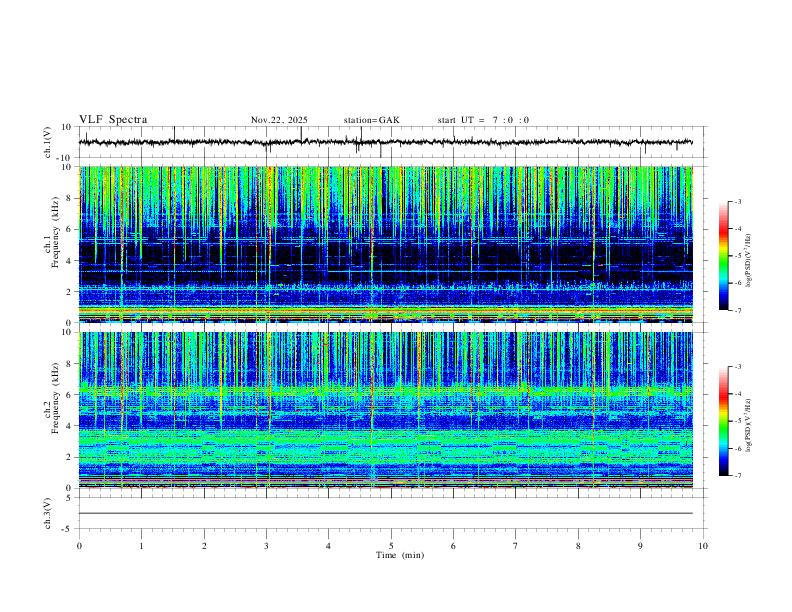Select the "Nov.22, 2025" date text
The height and width of the screenshot is (612, 792).
pyautogui.click(x=279, y=120)
